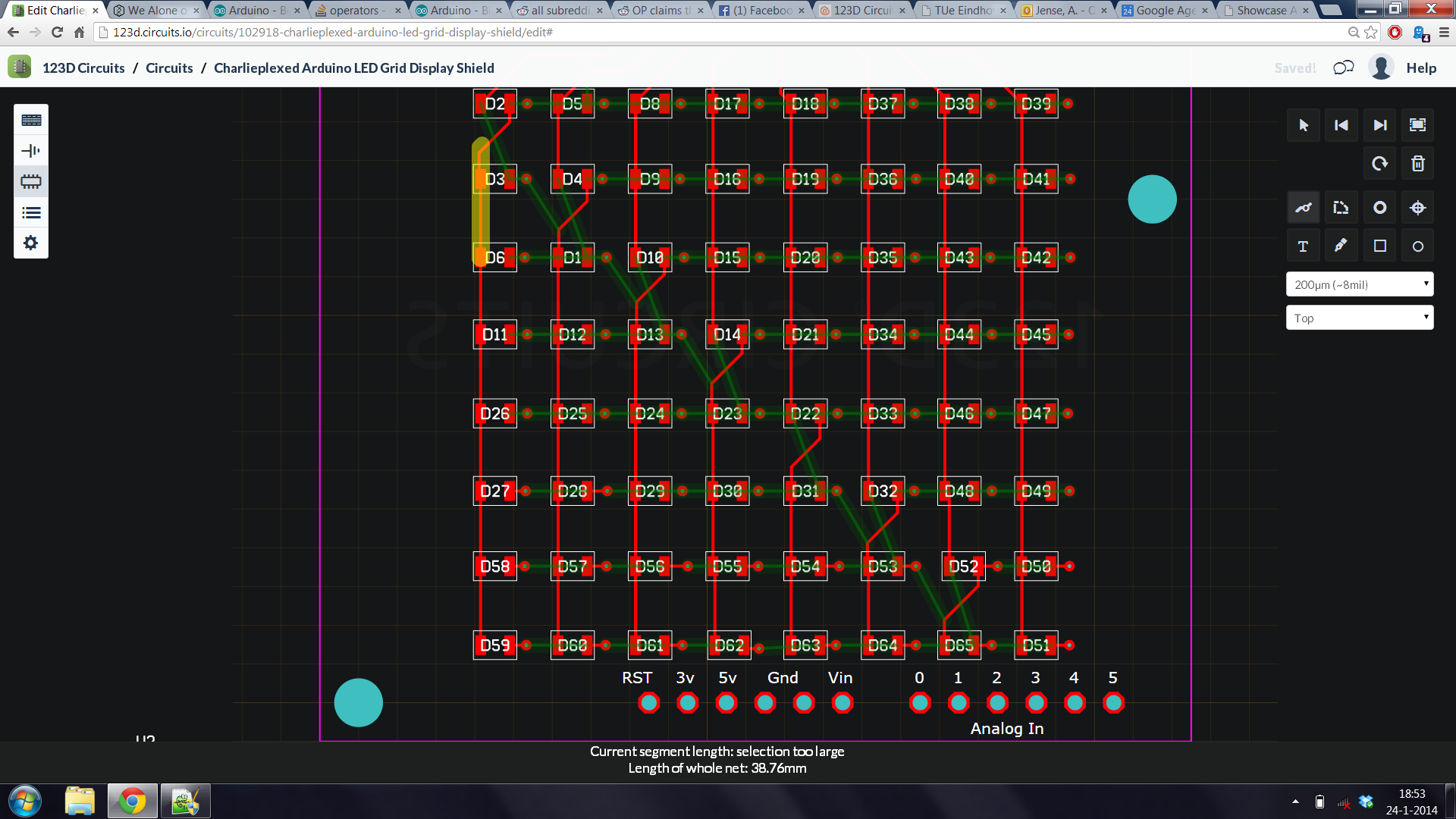Select the rectangle drawing tool
The height and width of the screenshot is (819, 1456).
point(1379,245)
